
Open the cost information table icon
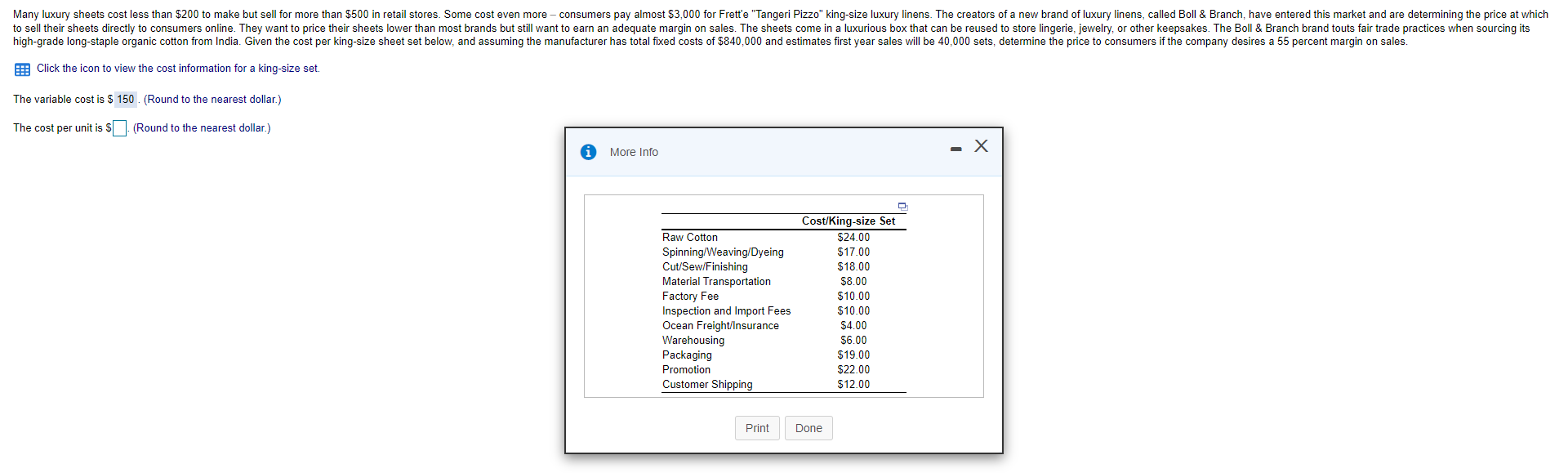point(22,69)
